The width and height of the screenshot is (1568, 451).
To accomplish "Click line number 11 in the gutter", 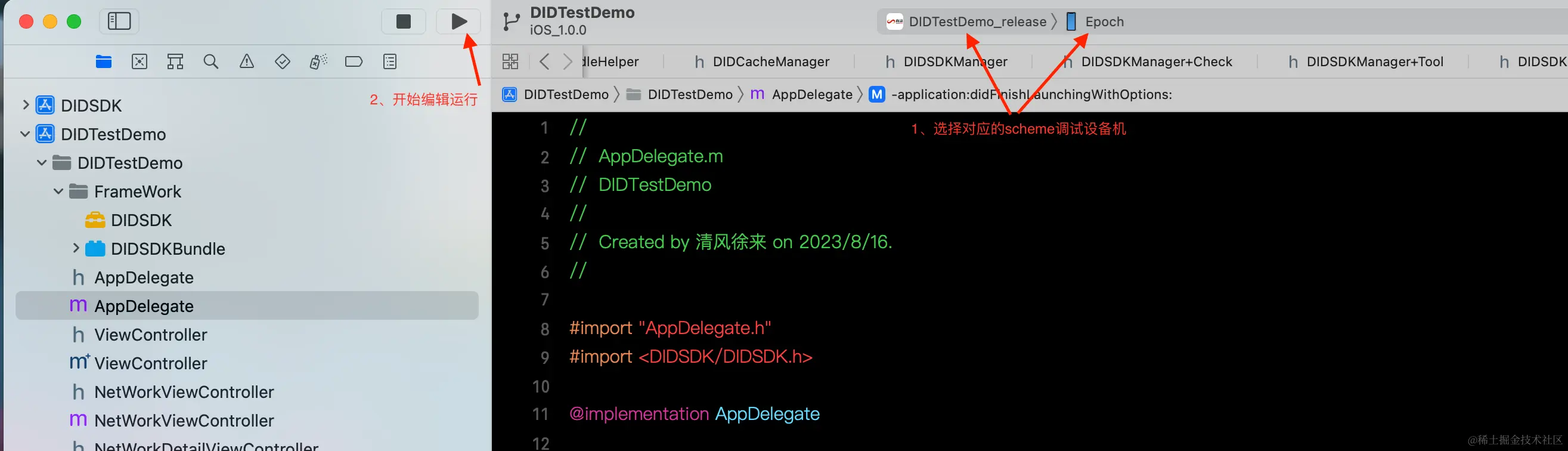I will [541, 415].
